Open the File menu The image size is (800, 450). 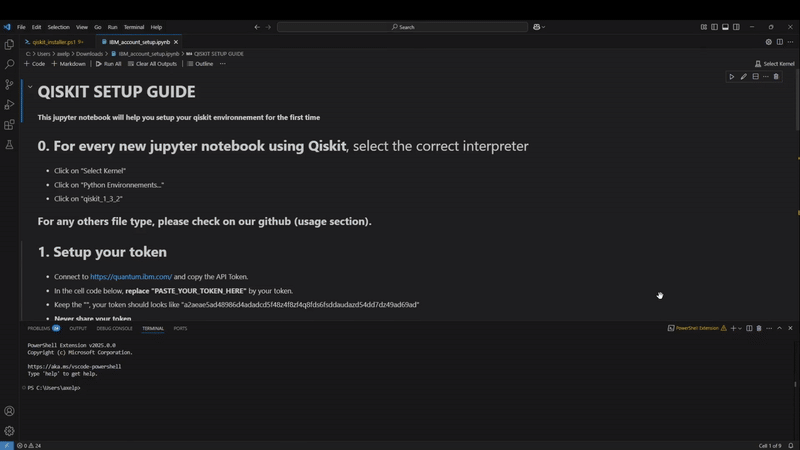[x=21, y=27]
